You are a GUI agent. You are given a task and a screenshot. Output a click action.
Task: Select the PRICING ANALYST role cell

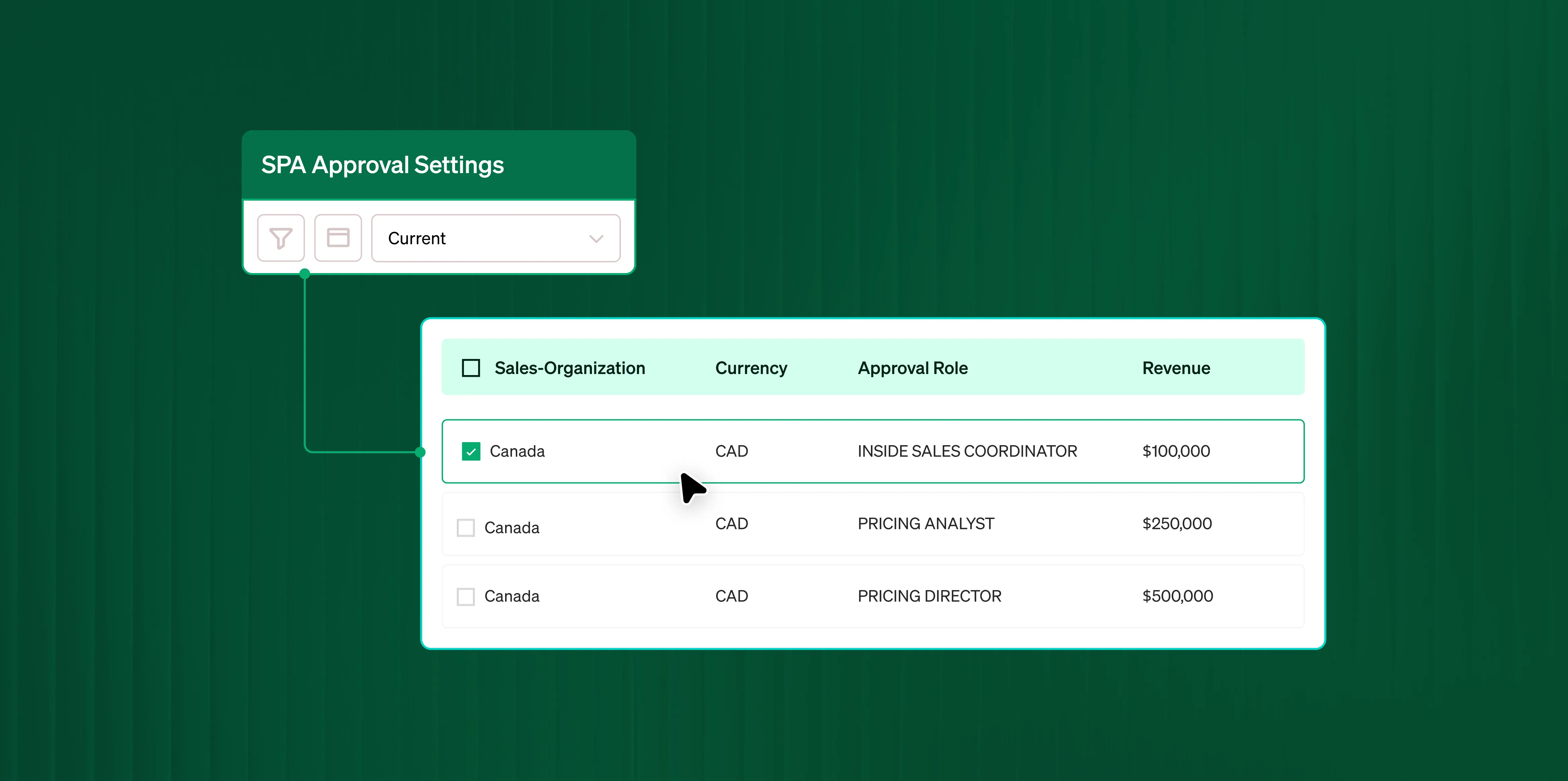(925, 524)
